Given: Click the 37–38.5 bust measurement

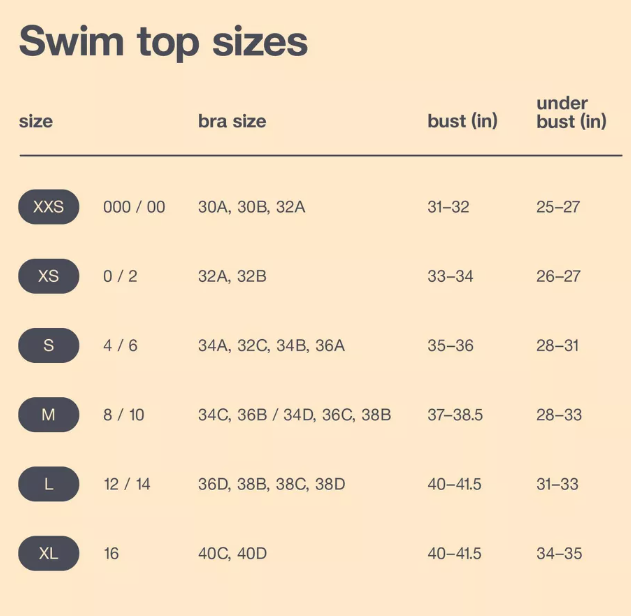Looking at the screenshot, I should 455,415.
